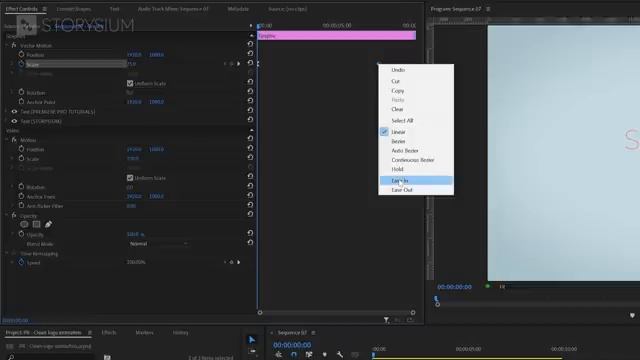This screenshot has height=360, width=640.
Task: Toggle Rotation stopwatch under Vector Motion
Action: 21,92
